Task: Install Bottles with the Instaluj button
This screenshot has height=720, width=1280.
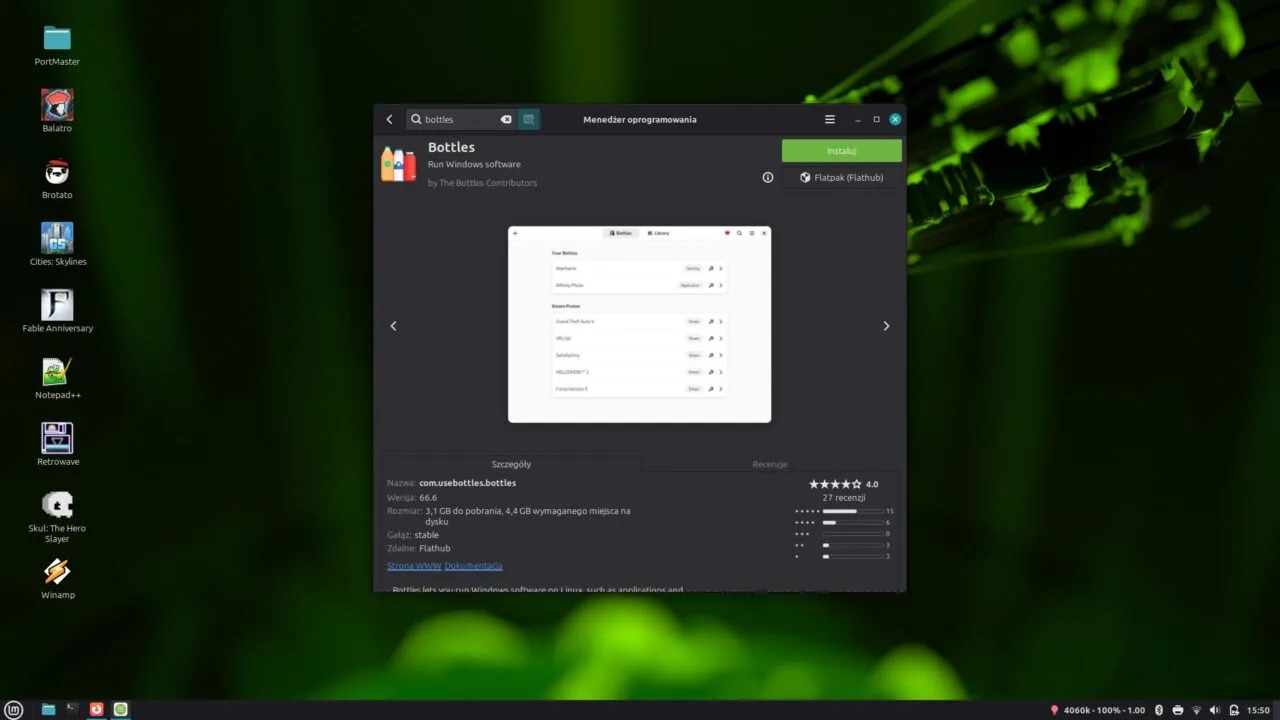Action: tap(842, 151)
